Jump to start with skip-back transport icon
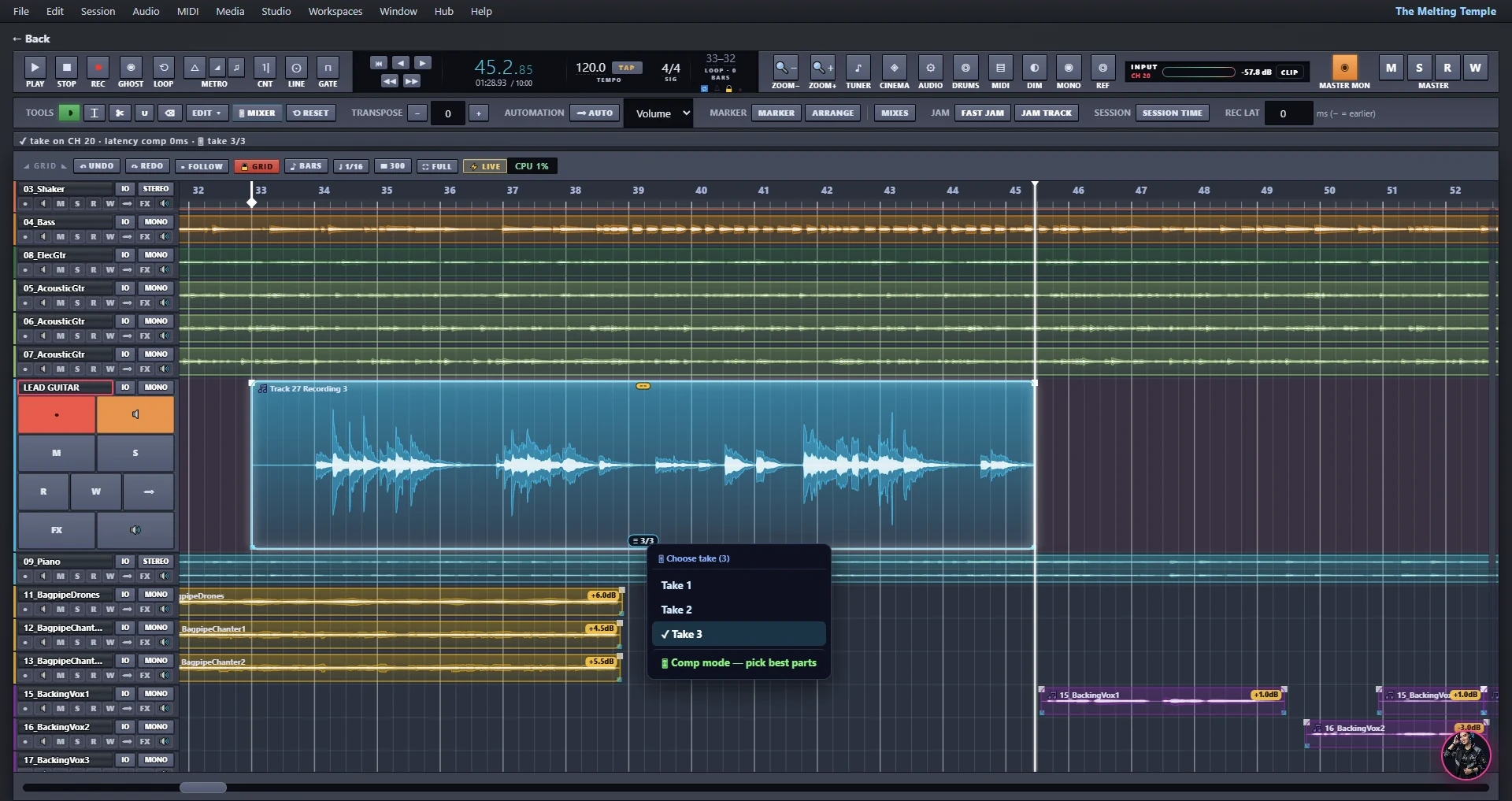The image size is (1512, 801). pyautogui.click(x=379, y=63)
